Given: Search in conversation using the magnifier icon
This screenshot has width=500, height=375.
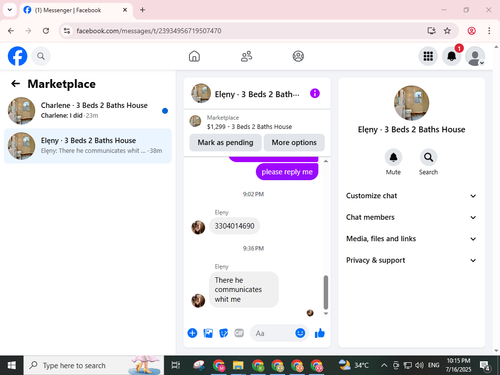Looking at the screenshot, I should pyautogui.click(x=428, y=157).
